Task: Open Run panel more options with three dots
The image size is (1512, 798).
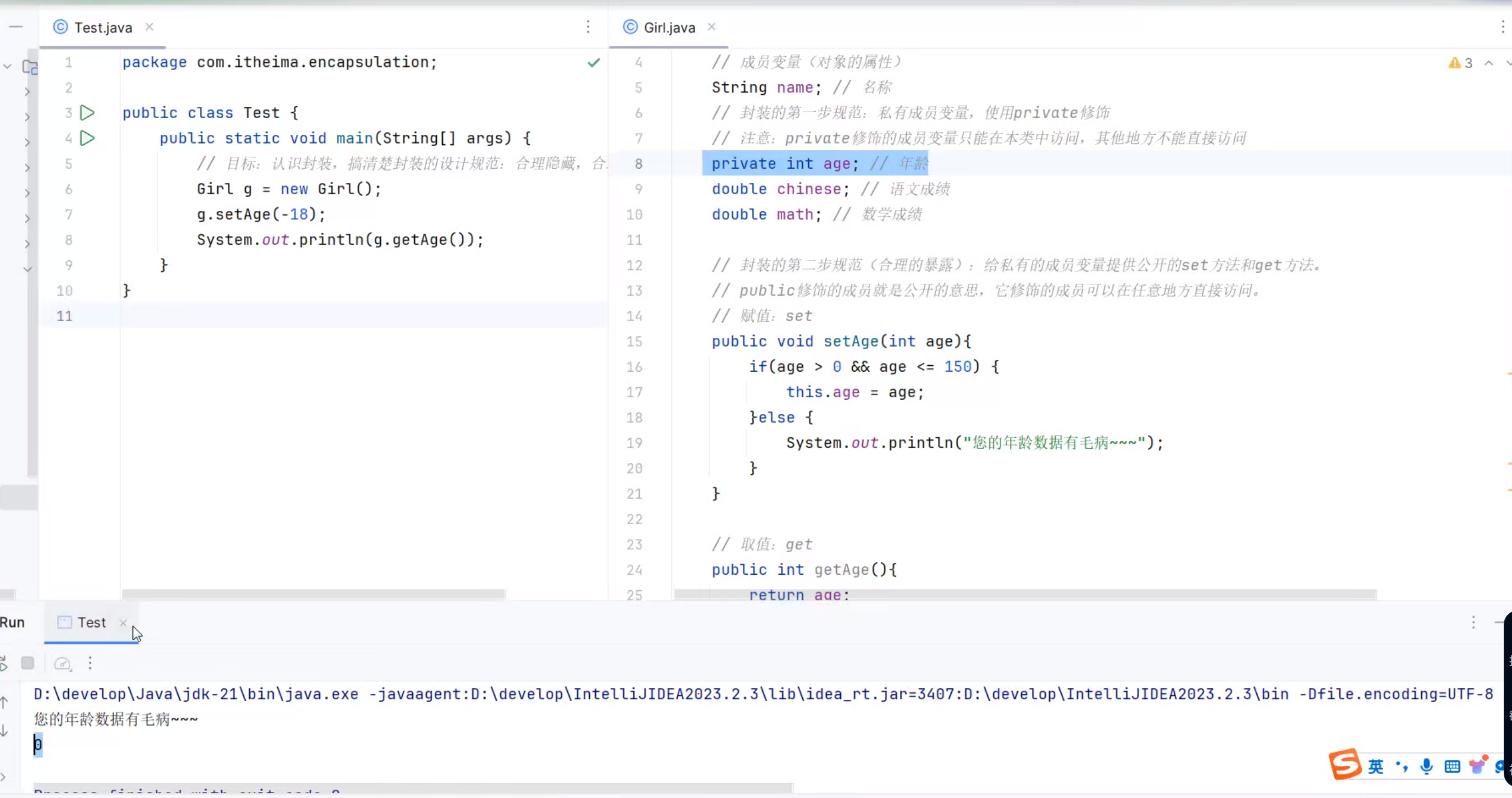Action: click(1474, 622)
